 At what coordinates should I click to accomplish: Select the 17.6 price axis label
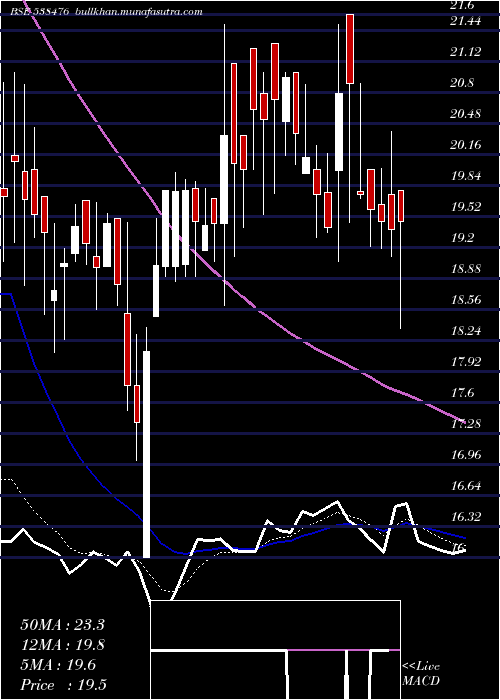(463, 393)
